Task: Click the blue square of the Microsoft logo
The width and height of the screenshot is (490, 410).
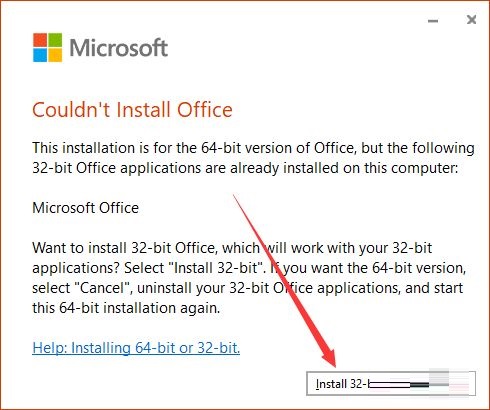Action: tap(40, 55)
